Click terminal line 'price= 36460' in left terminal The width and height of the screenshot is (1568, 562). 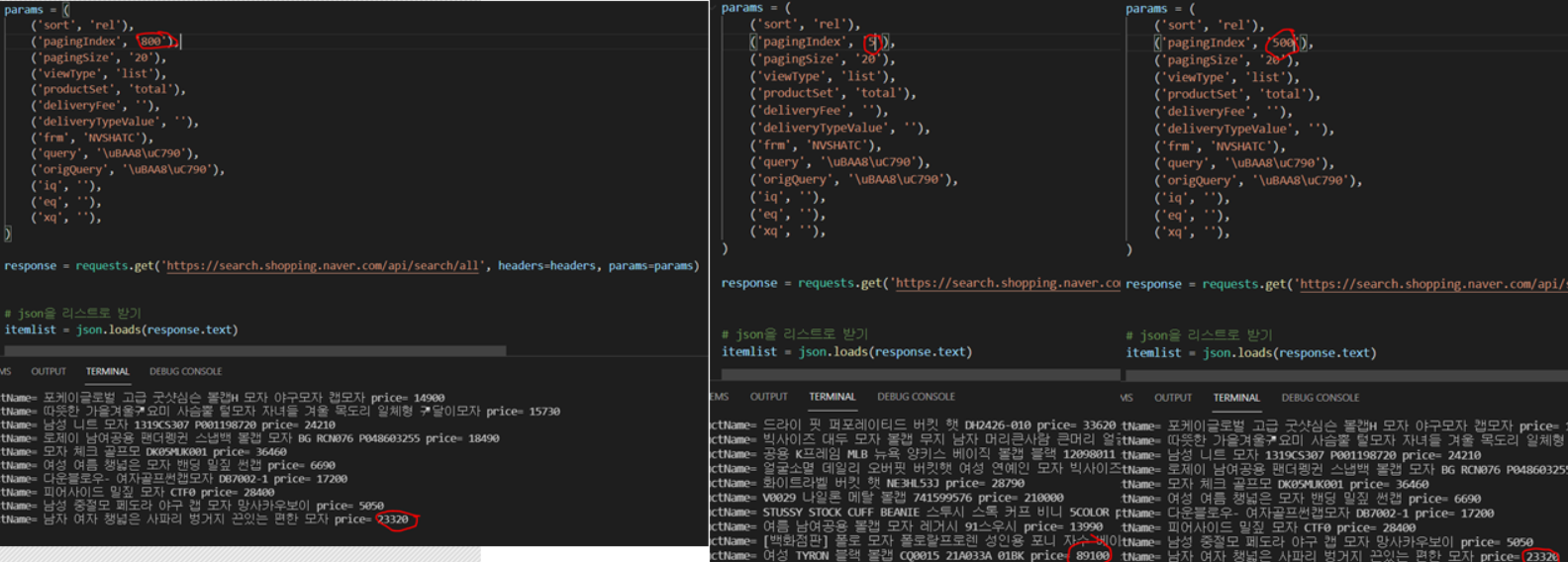144,452
